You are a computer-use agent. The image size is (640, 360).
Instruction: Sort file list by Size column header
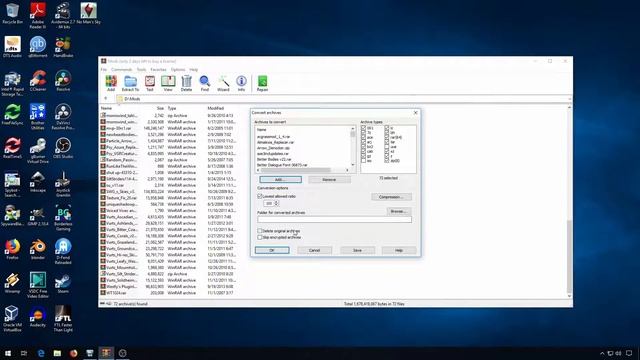(x=160, y=108)
